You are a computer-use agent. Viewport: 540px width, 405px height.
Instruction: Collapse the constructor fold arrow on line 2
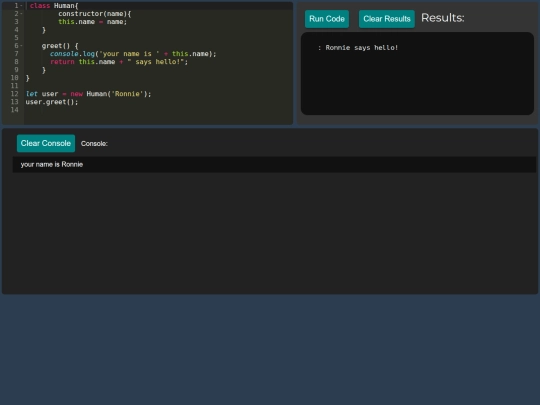coord(21,14)
